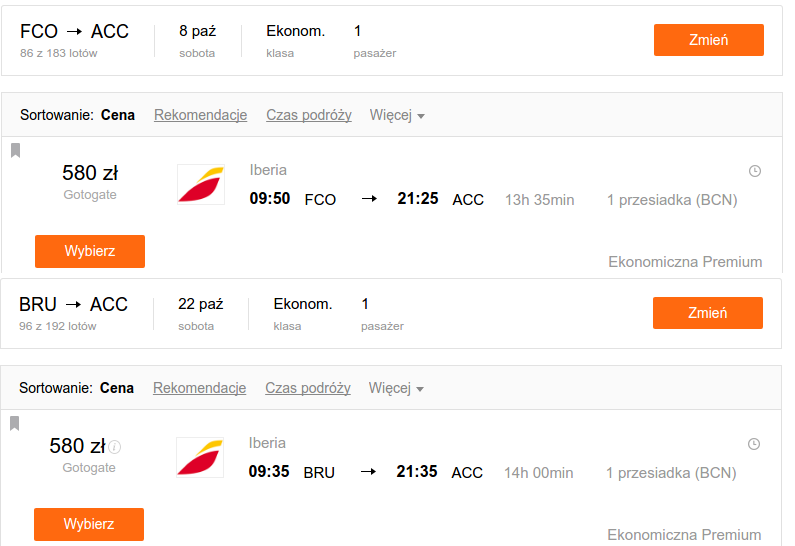Click Zmień button for FCO to ACC search
This screenshot has width=795, height=546.
709,40
